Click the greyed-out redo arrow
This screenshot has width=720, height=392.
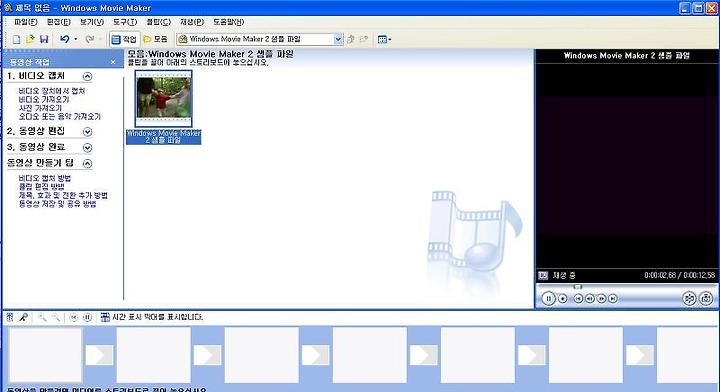pos(90,39)
